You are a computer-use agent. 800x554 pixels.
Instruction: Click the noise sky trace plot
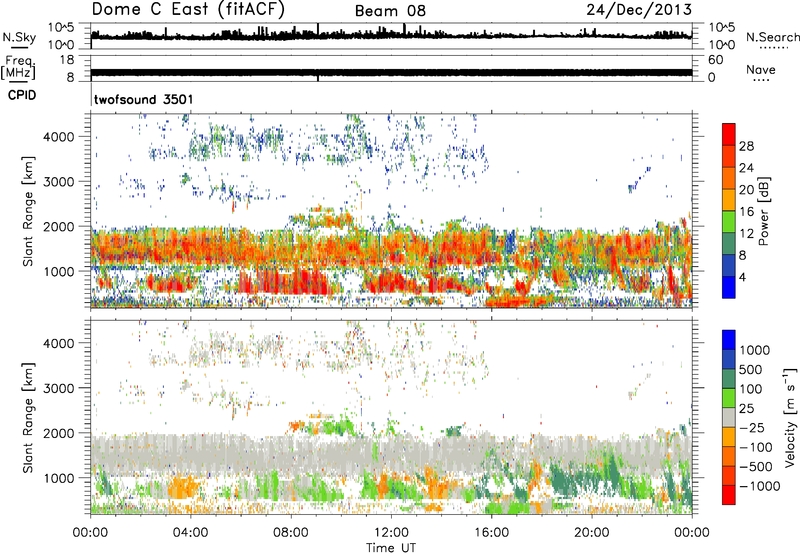[x=391, y=35]
